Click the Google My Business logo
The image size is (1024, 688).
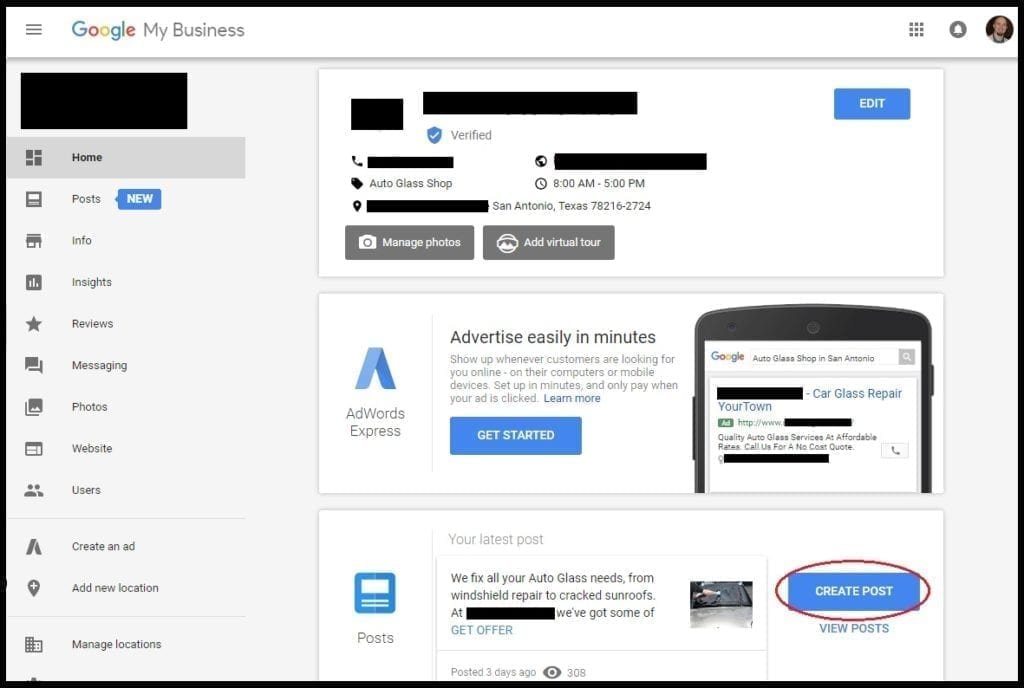point(158,30)
